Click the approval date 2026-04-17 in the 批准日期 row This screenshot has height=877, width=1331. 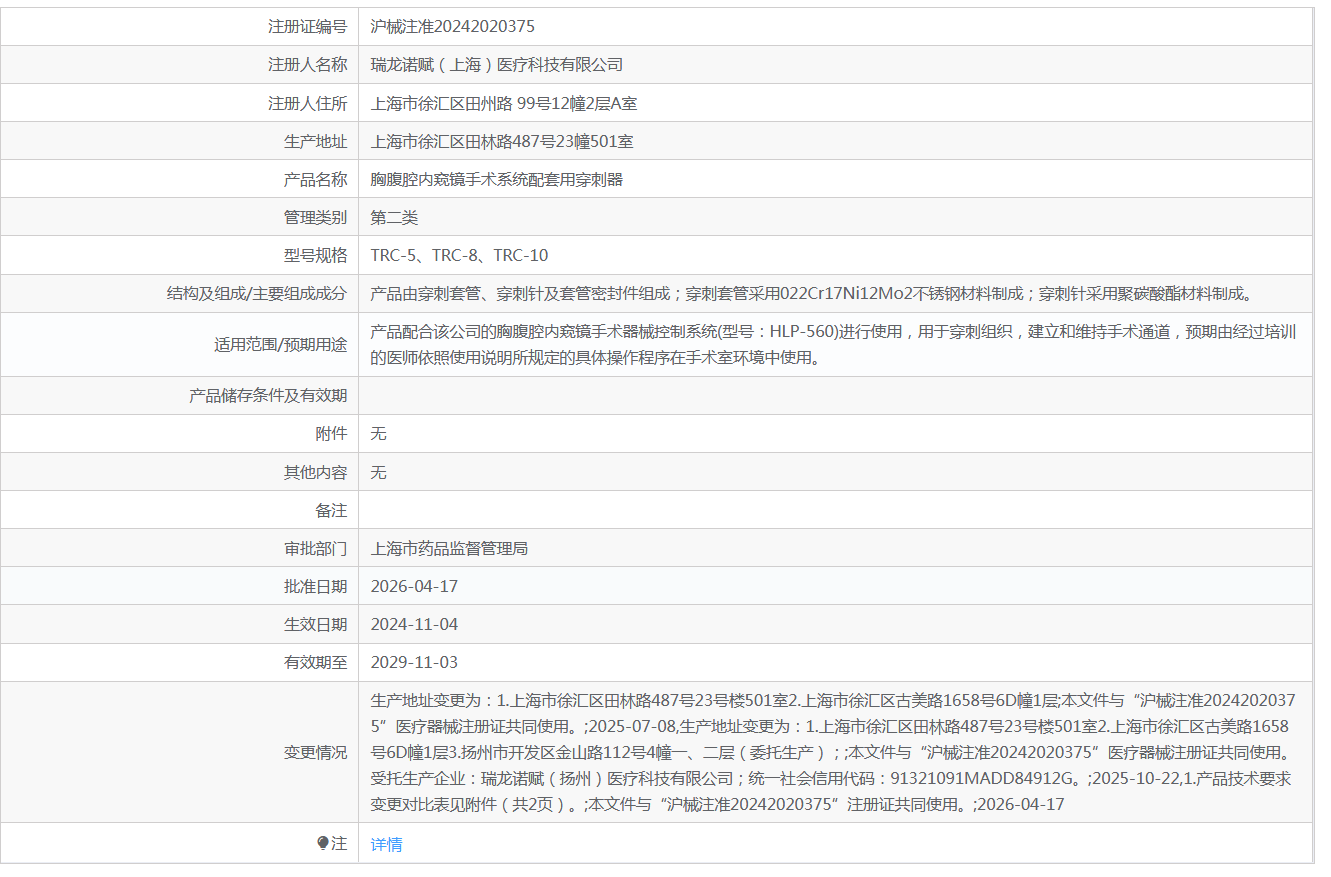(414, 586)
